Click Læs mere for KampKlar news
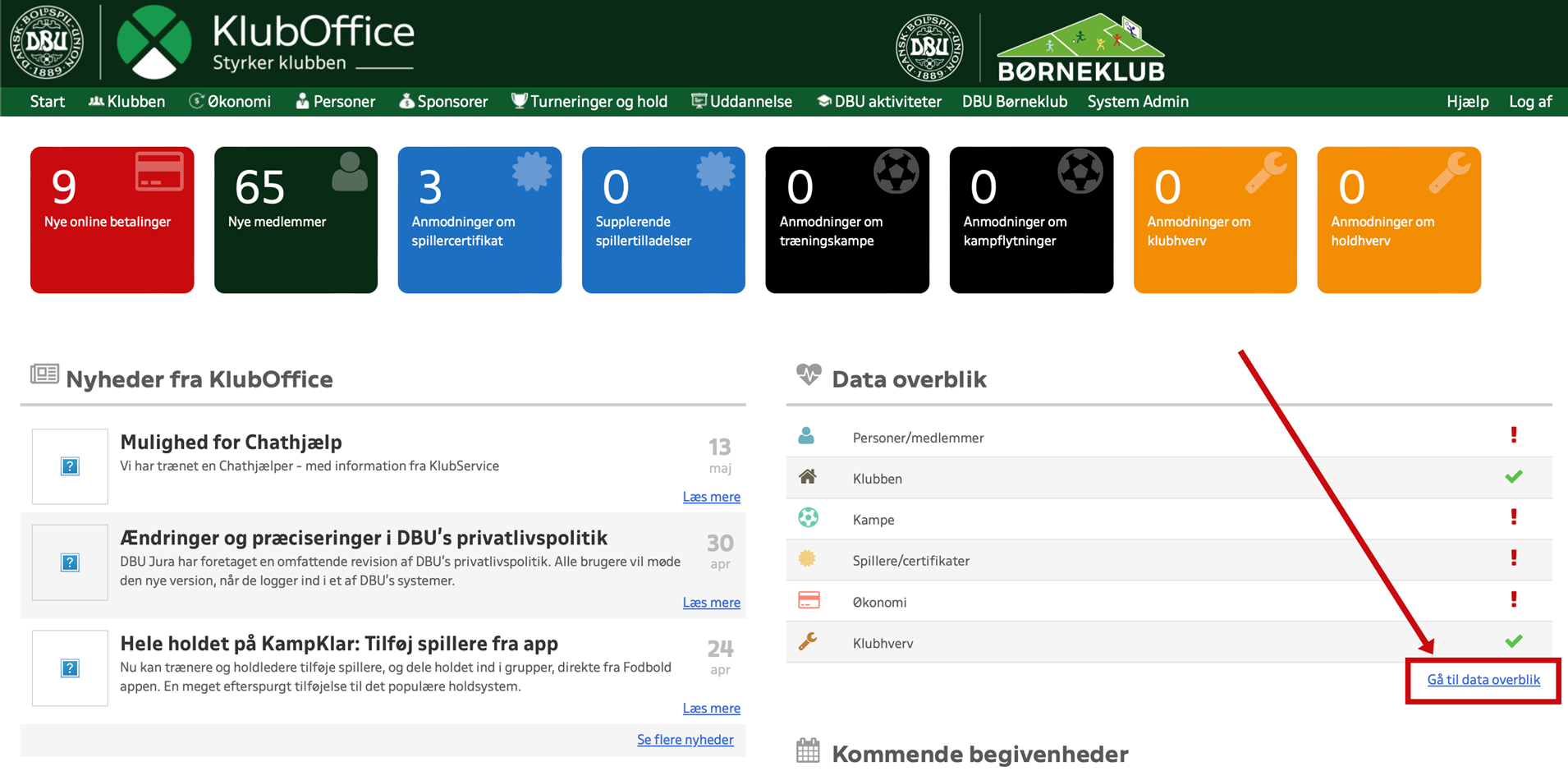1568x771 pixels. (x=712, y=709)
